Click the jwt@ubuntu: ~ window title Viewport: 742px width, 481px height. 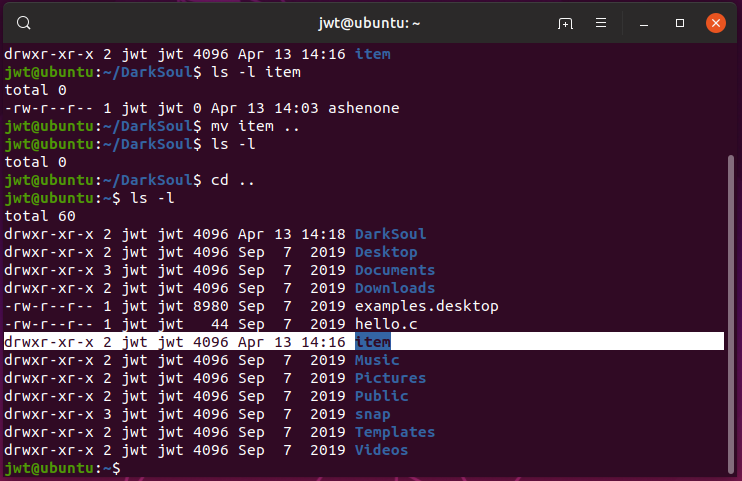tap(369, 23)
